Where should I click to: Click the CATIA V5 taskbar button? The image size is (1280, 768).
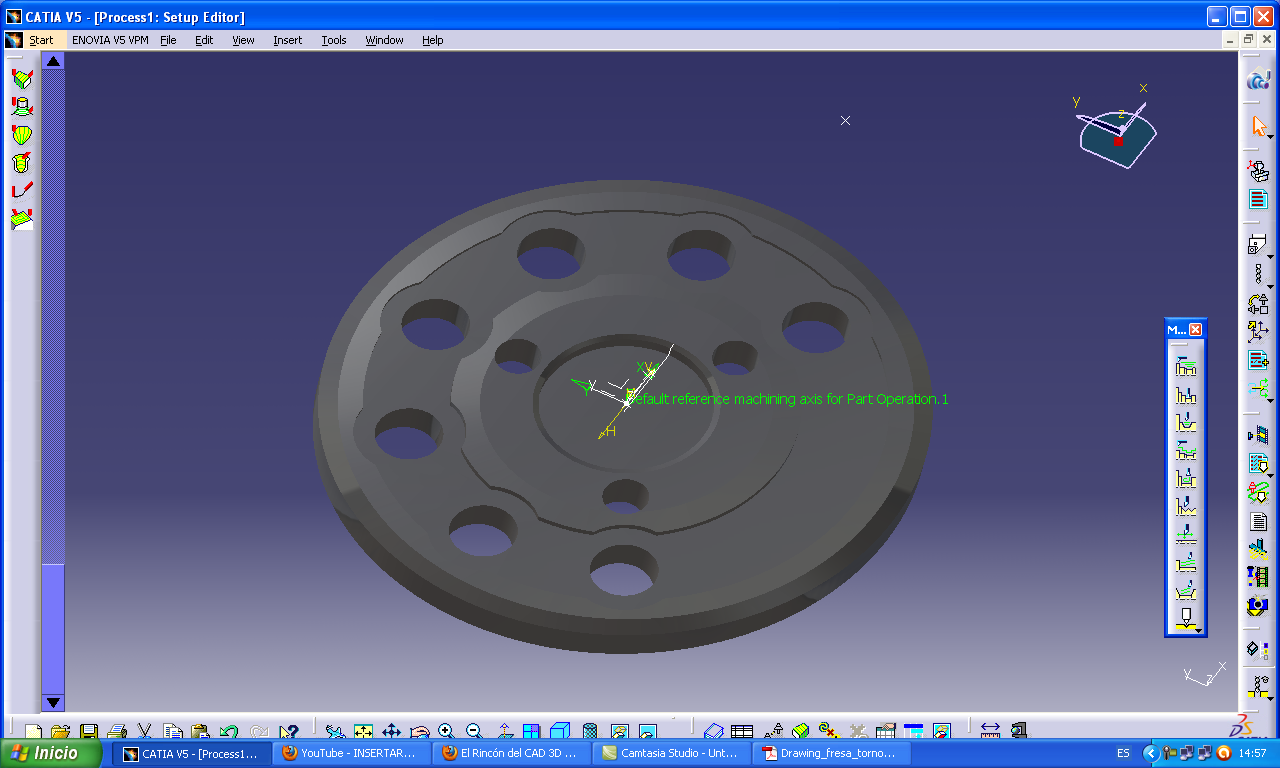(x=191, y=754)
